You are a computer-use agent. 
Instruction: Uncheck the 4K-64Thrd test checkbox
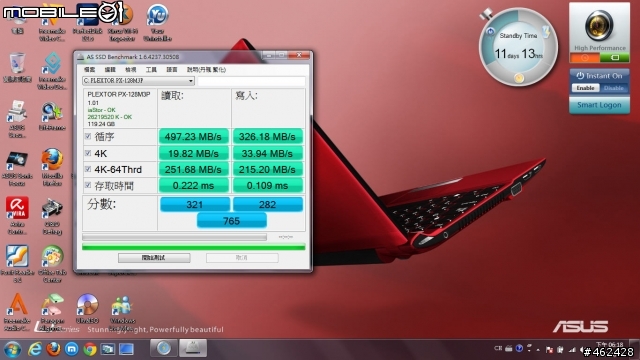[88, 169]
